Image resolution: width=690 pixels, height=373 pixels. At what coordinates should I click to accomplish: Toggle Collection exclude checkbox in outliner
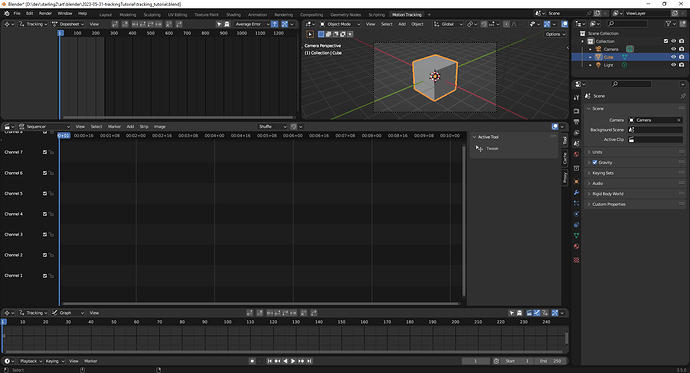(x=665, y=41)
